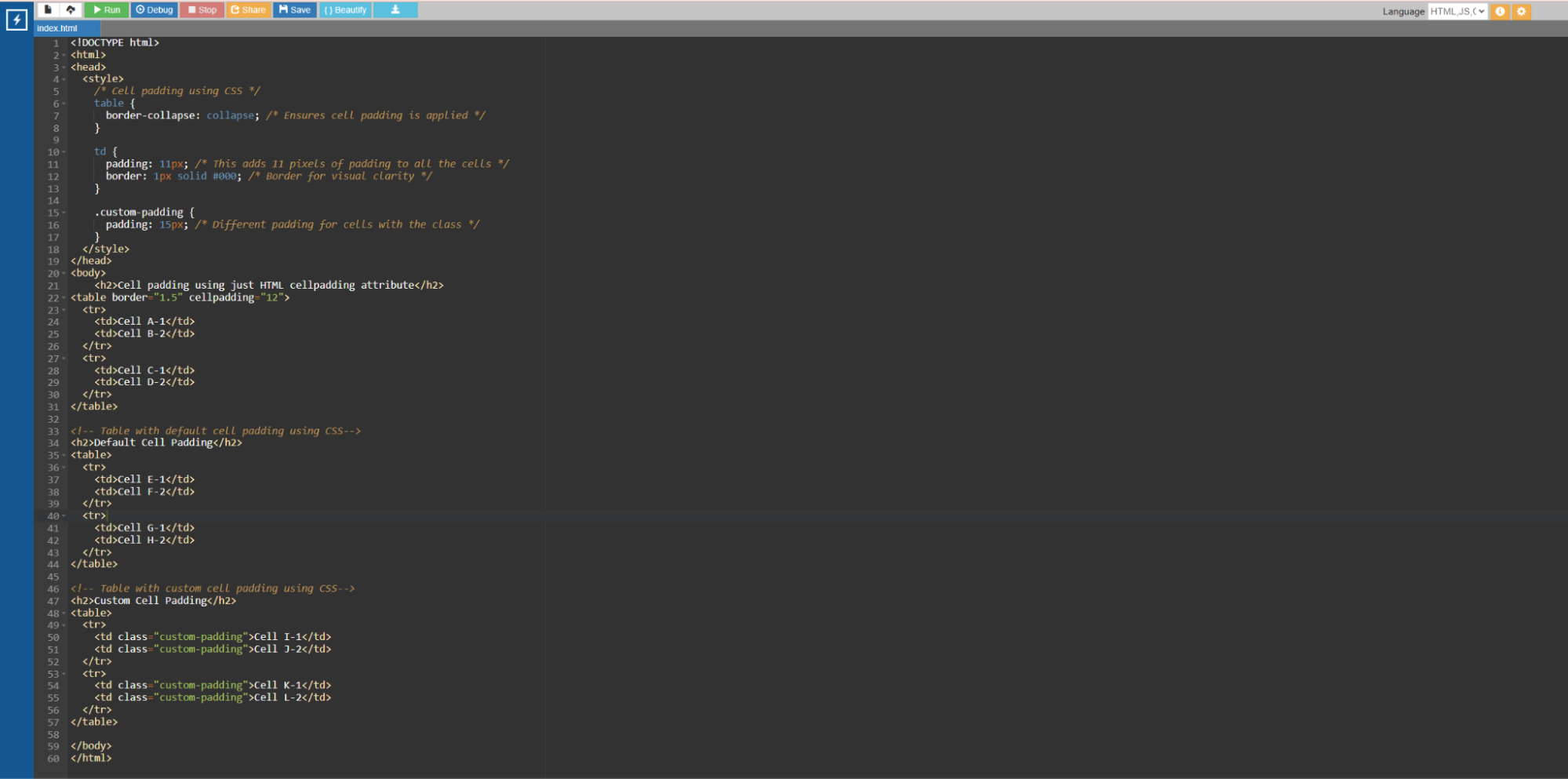Fold the tr at line 36
1568x779 pixels.
click(64, 468)
